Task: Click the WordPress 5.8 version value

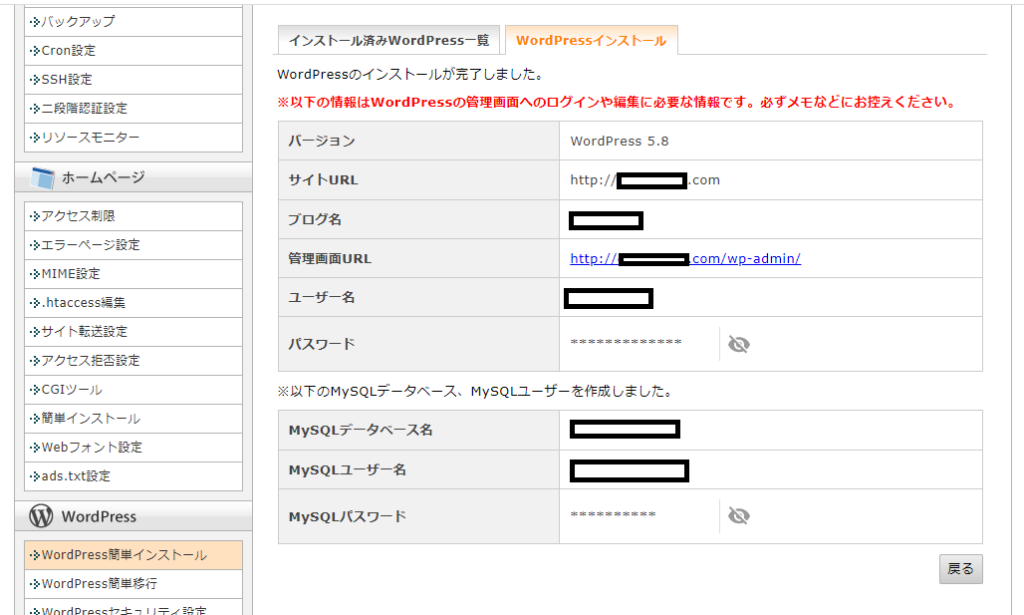Action: coord(619,141)
